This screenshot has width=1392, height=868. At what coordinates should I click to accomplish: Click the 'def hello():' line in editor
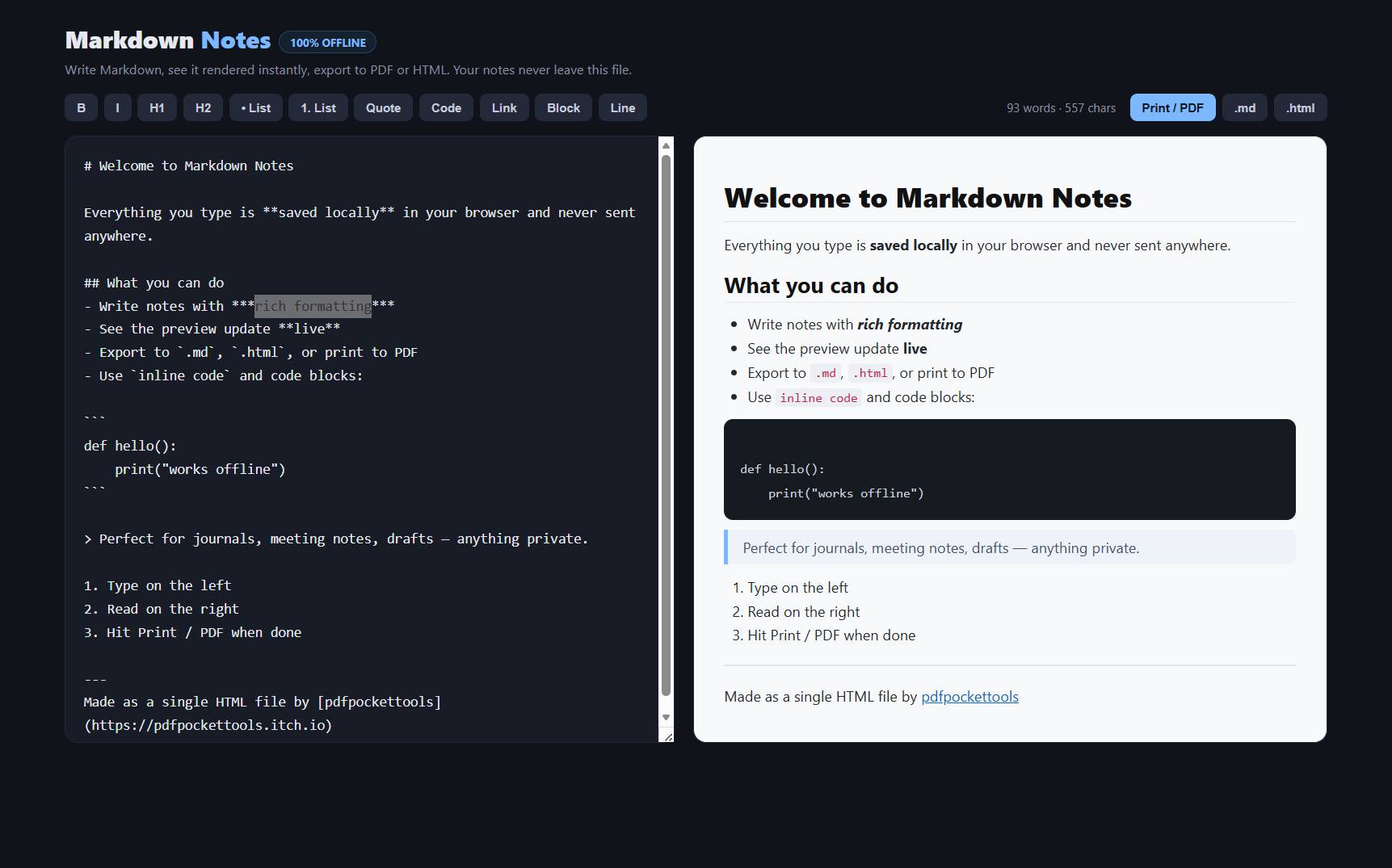tap(130, 446)
